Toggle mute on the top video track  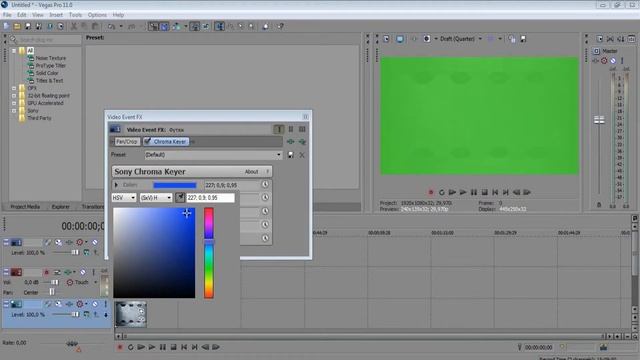tap(95, 242)
